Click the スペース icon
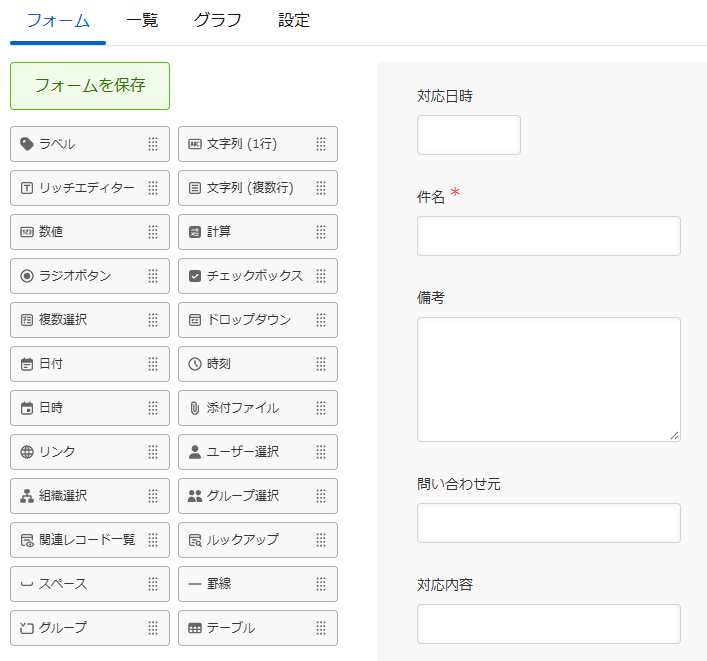Viewport: 707px width, 661px height. click(x=27, y=584)
